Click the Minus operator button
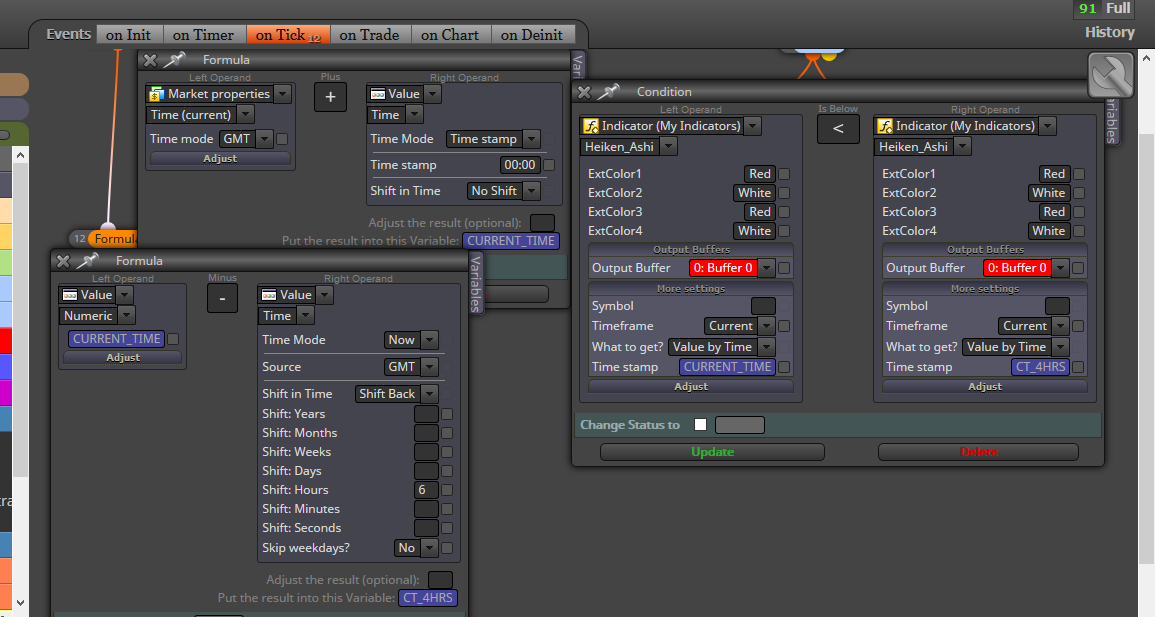The height and width of the screenshot is (617, 1155). click(222, 298)
